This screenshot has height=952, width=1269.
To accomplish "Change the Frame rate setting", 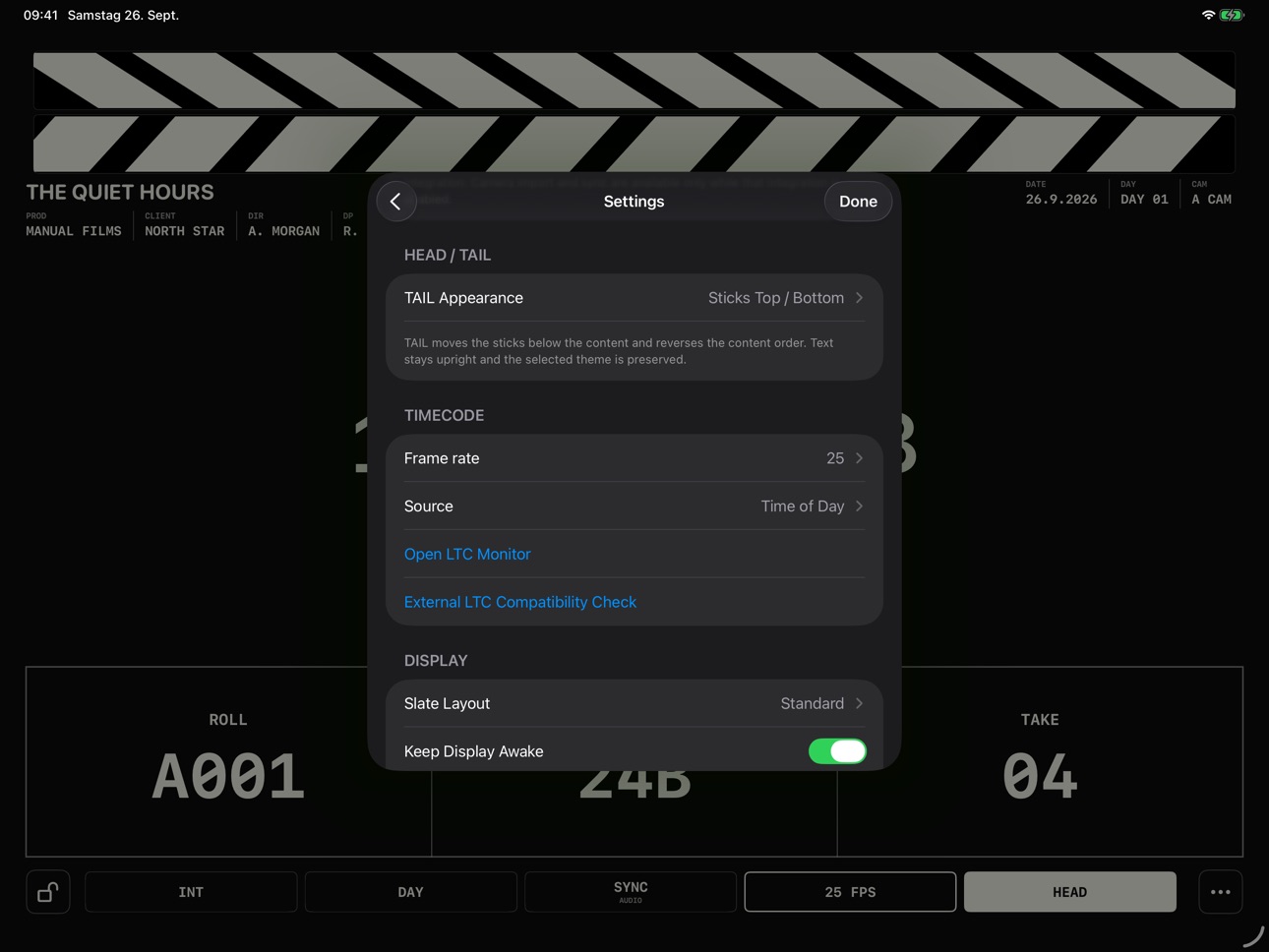I will tap(634, 458).
